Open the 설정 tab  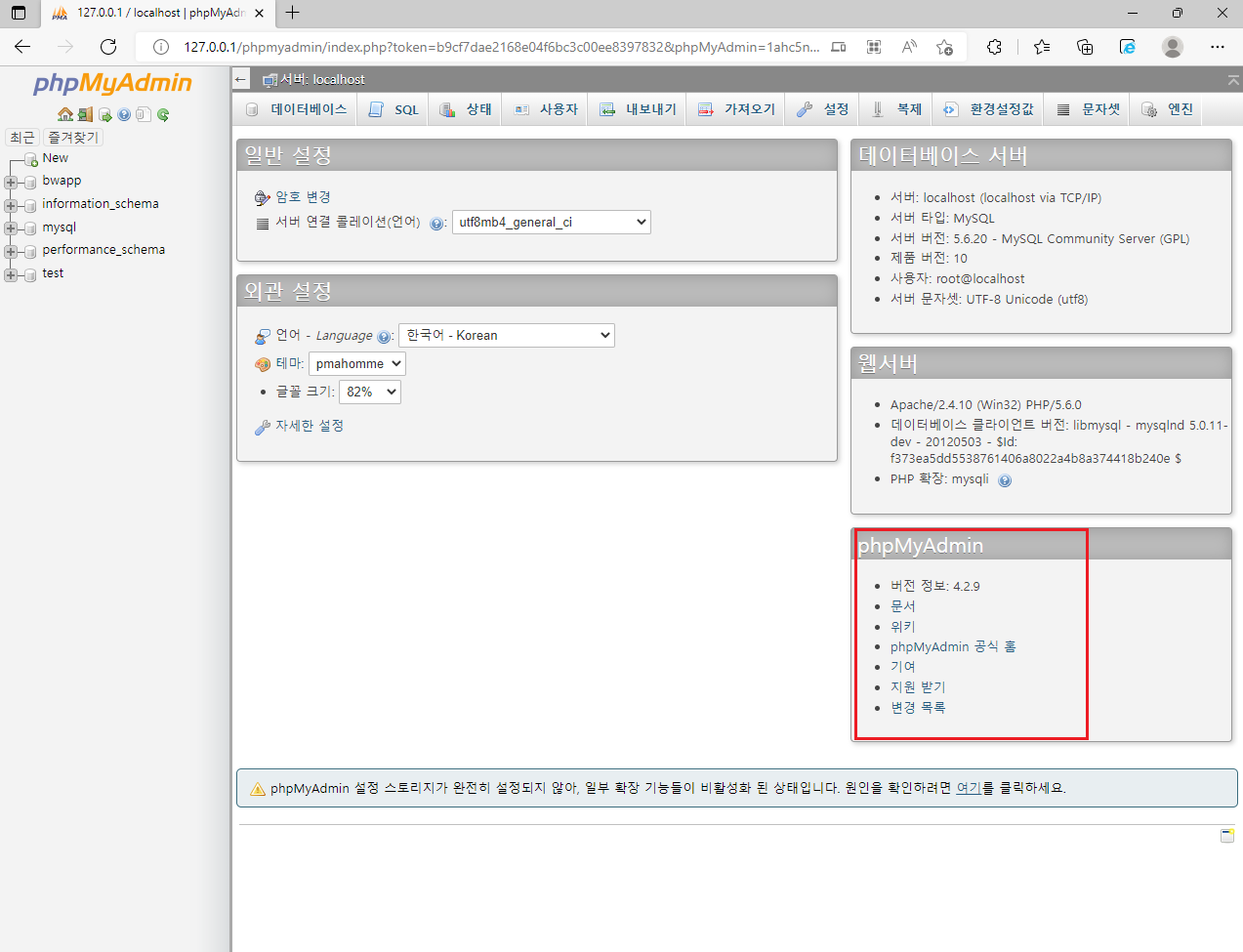(x=823, y=109)
